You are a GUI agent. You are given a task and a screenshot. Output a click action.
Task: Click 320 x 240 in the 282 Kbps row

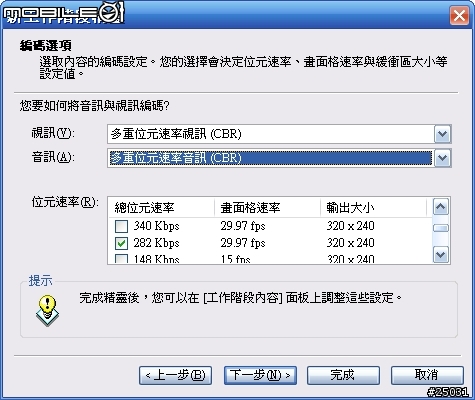[350, 243]
